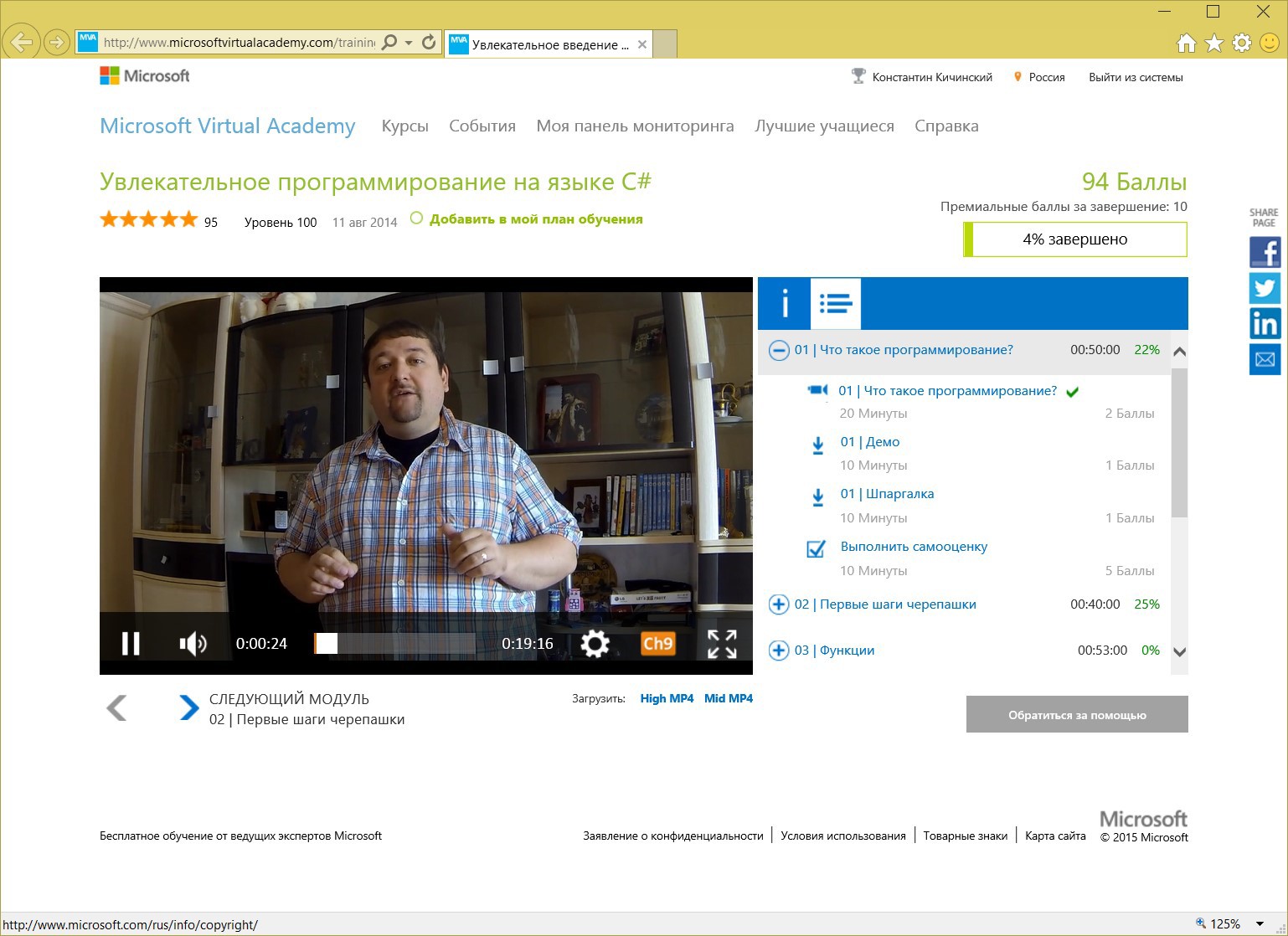Screen dimensions: 1288x936
Task: Click the Ch9 Channel 9 logo
Action: point(657,643)
